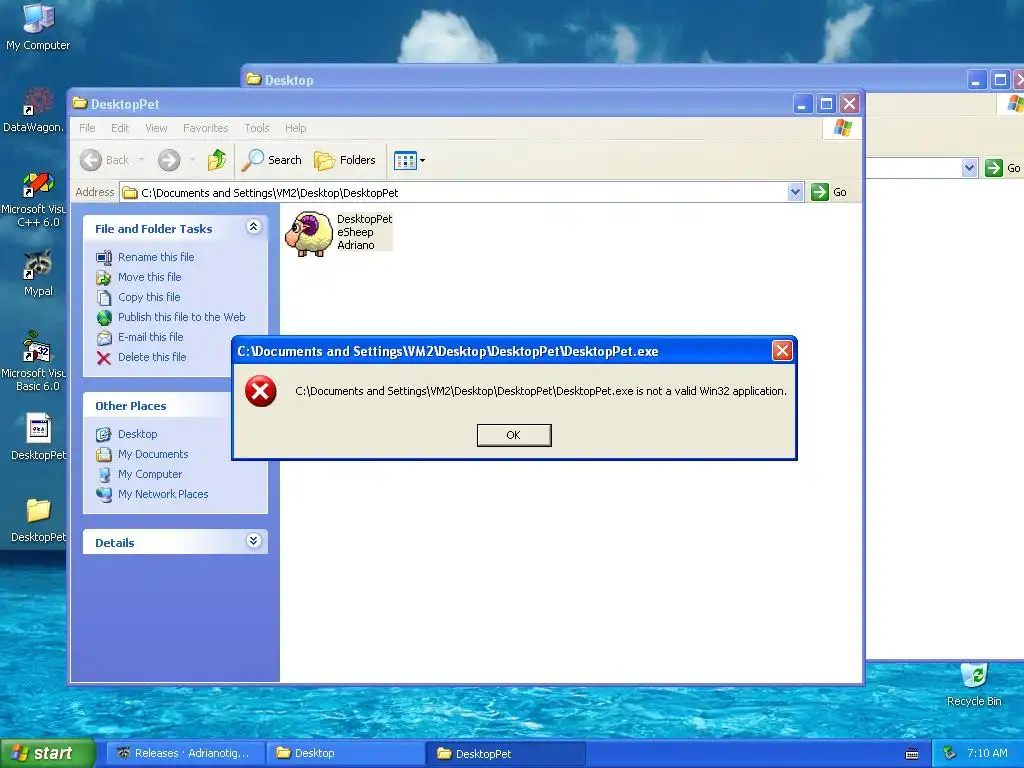Maximize the DesktopPet window
1024x768 pixels.
[x=826, y=104]
